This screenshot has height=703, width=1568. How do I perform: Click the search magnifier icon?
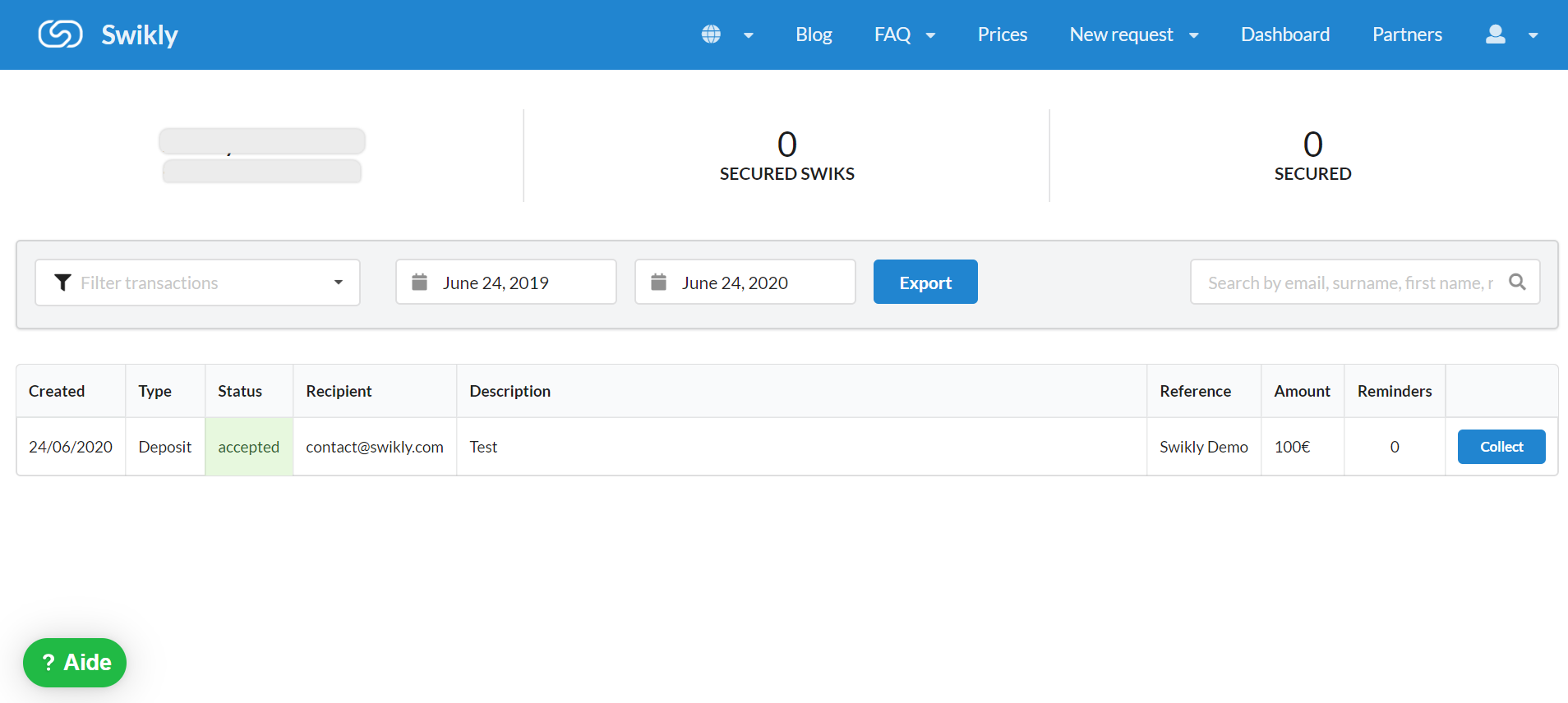(x=1517, y=283)
